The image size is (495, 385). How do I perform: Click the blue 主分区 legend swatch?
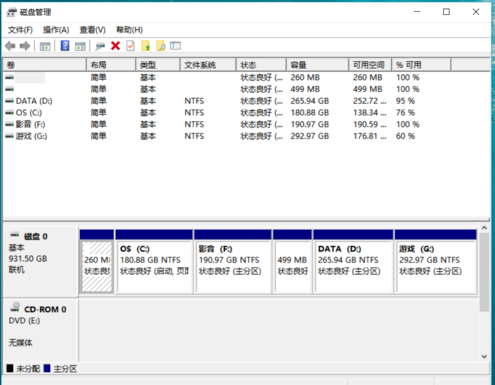(x=47, y=368)
